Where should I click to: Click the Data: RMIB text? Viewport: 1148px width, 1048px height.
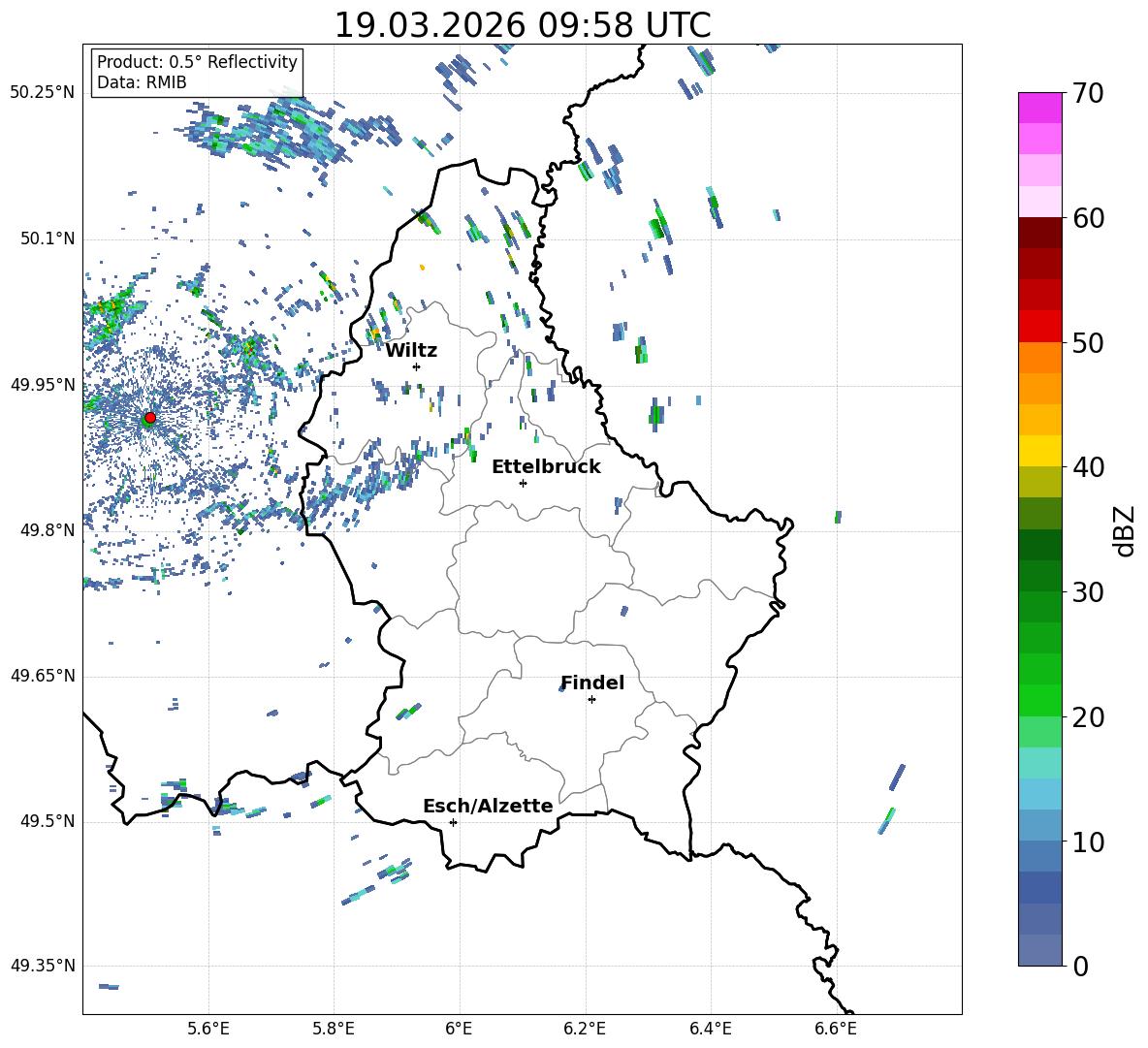pos(142,82)
